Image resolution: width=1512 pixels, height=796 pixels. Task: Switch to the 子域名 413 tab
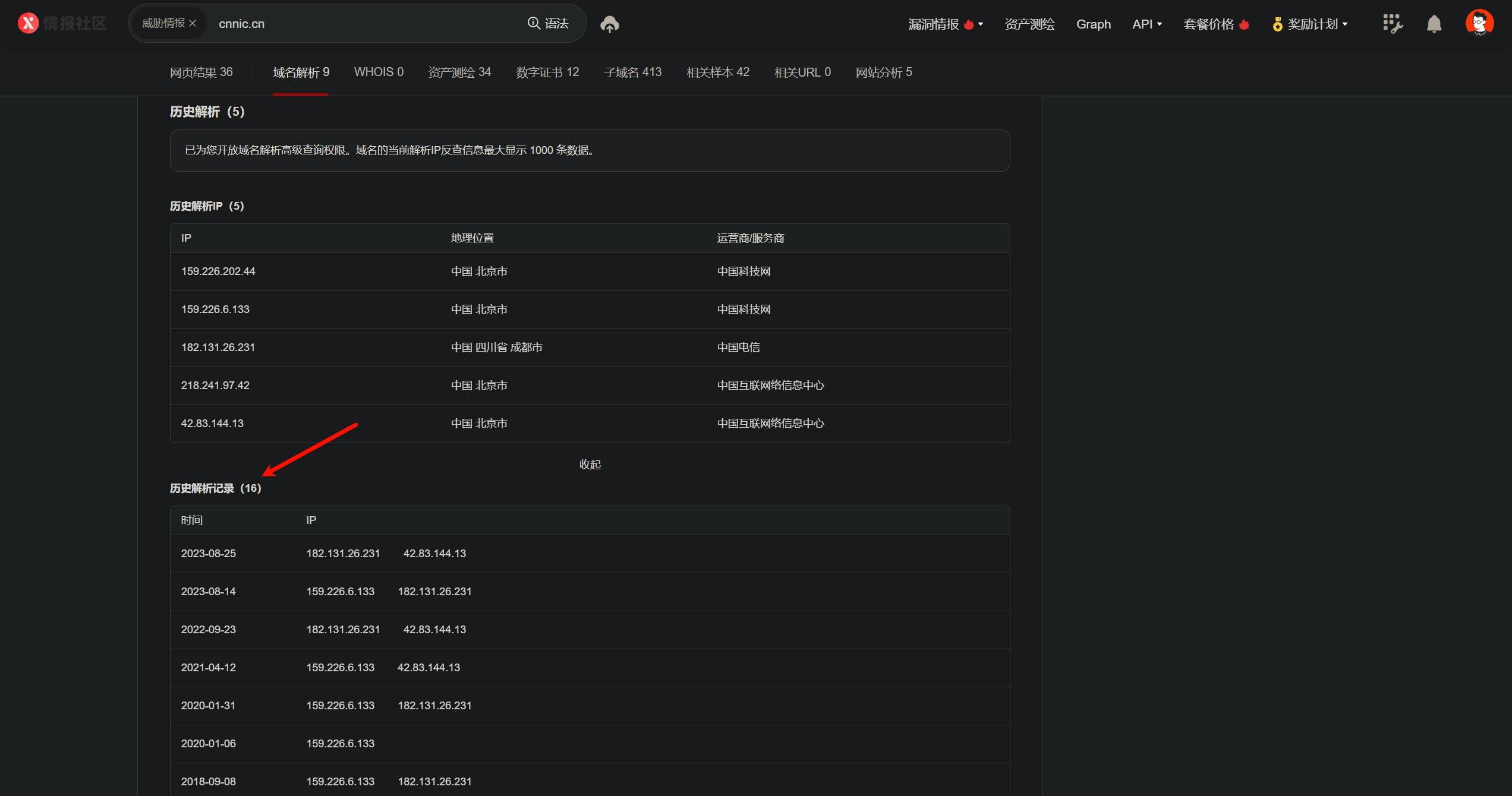632,72
